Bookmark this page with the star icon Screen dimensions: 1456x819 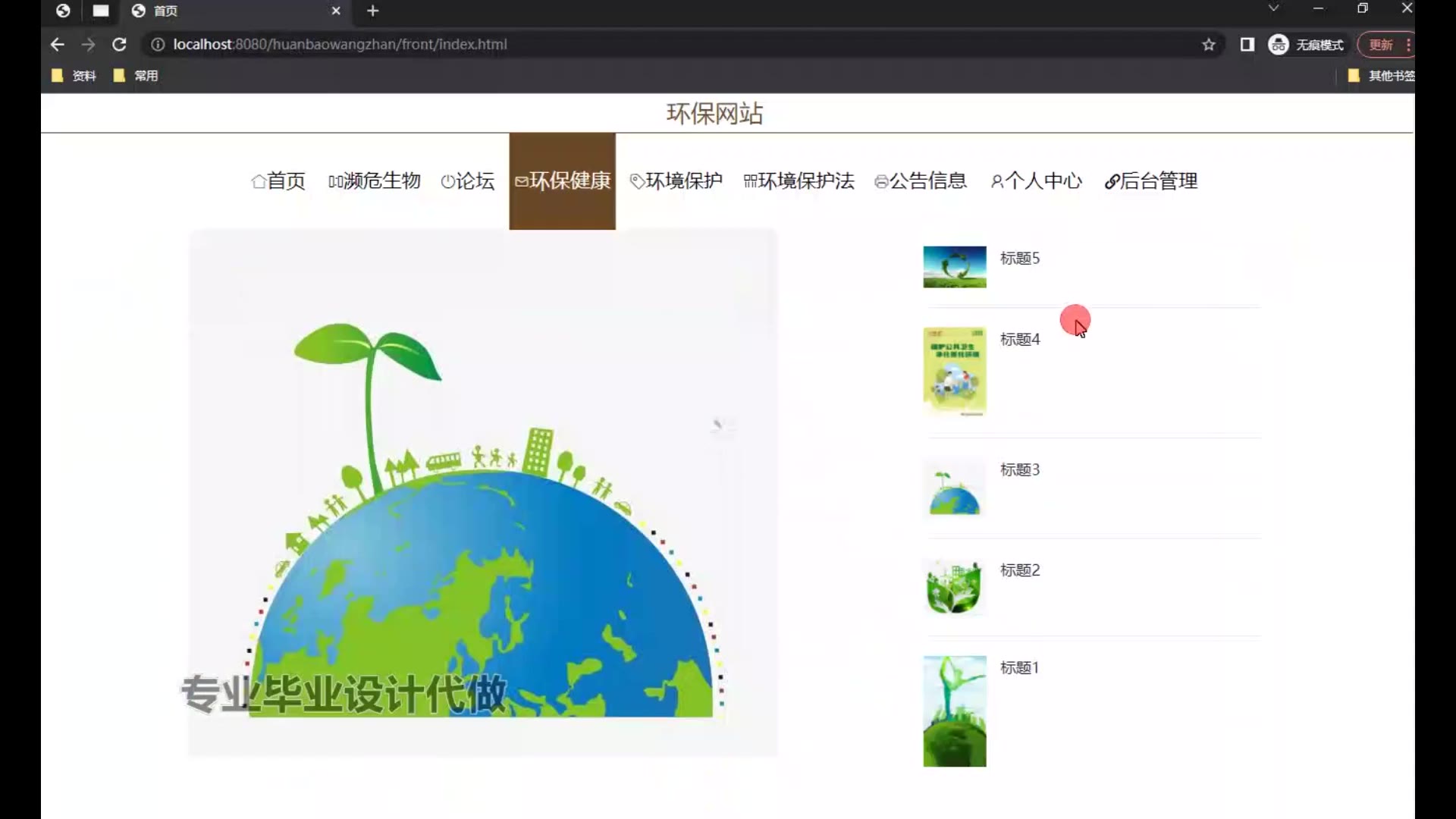1209,45
